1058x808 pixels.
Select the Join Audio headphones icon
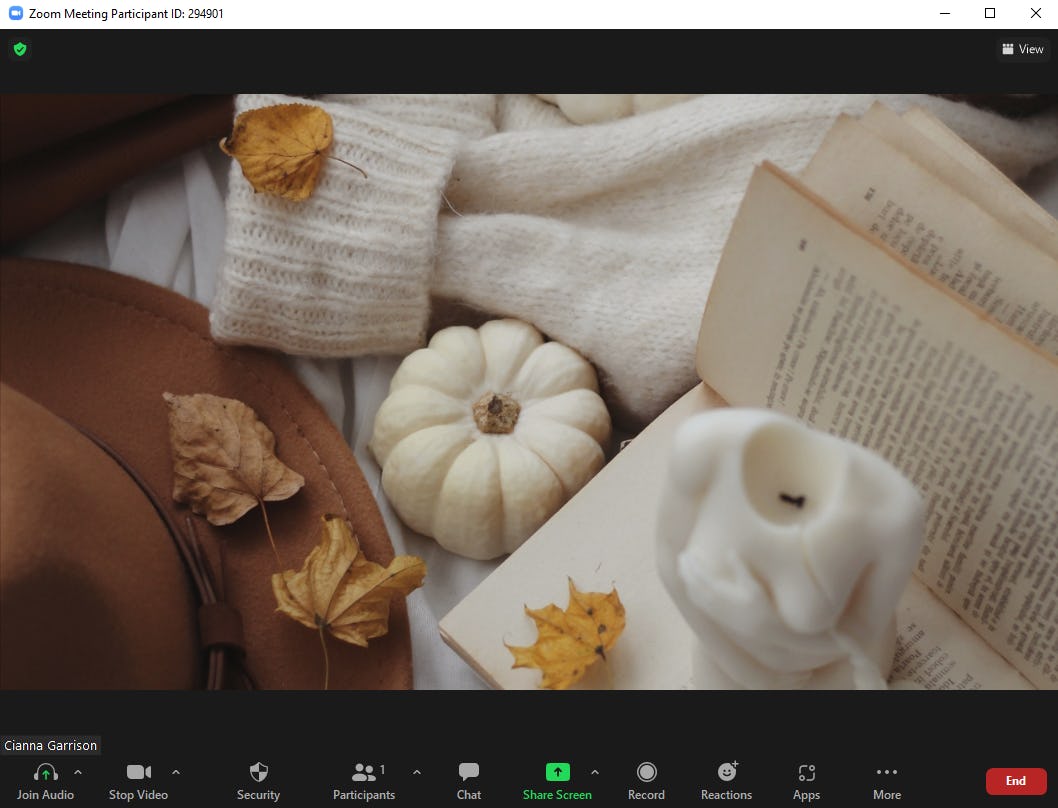tap(44, 771)
